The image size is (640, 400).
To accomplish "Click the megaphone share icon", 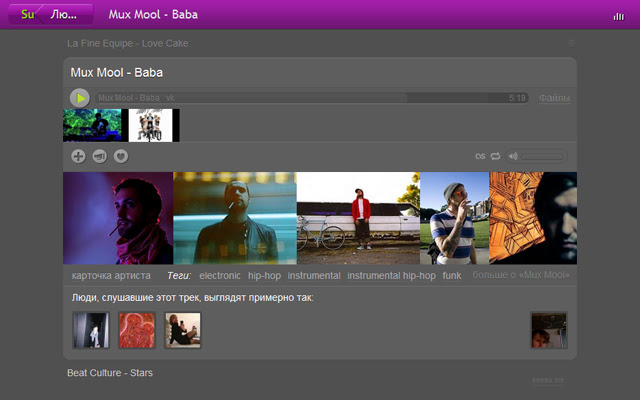I will click(100, 156).
